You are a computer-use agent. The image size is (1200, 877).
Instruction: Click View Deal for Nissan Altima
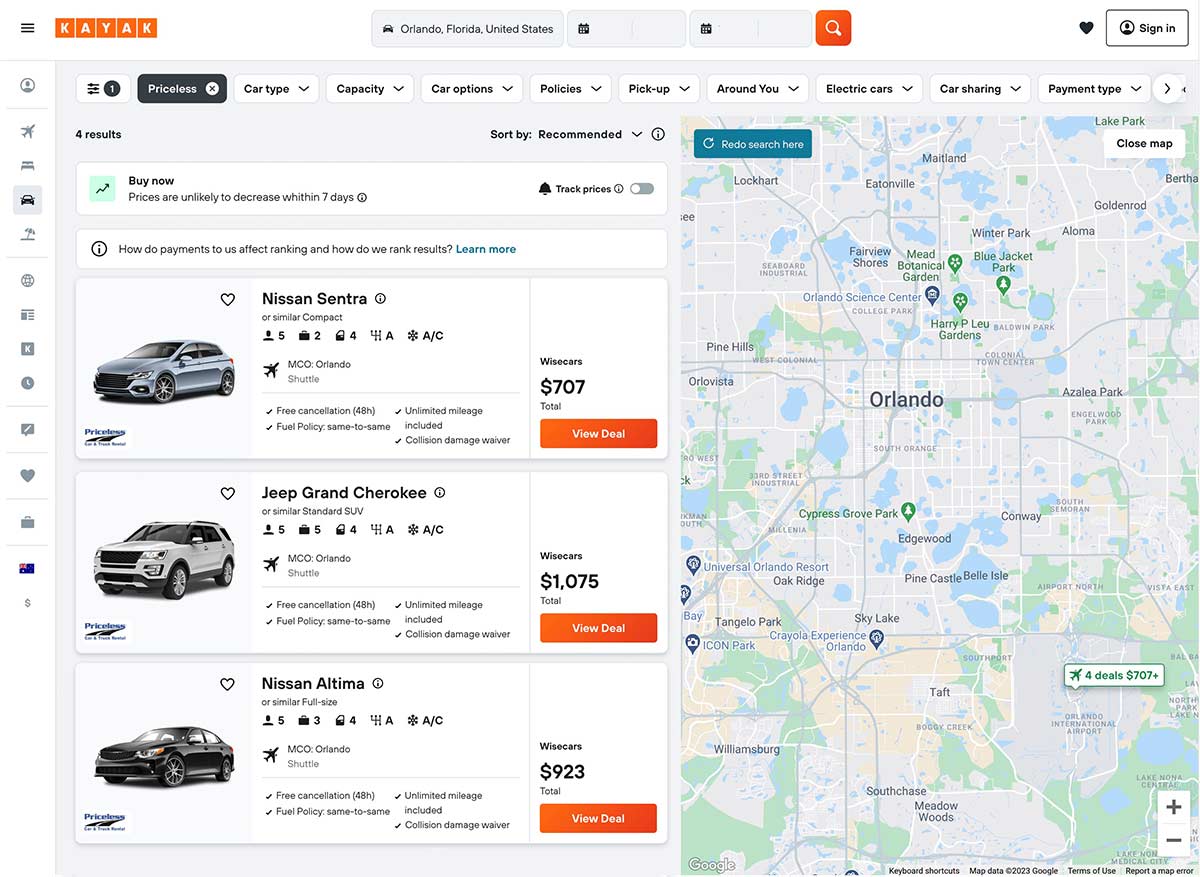tap(598, 818)
